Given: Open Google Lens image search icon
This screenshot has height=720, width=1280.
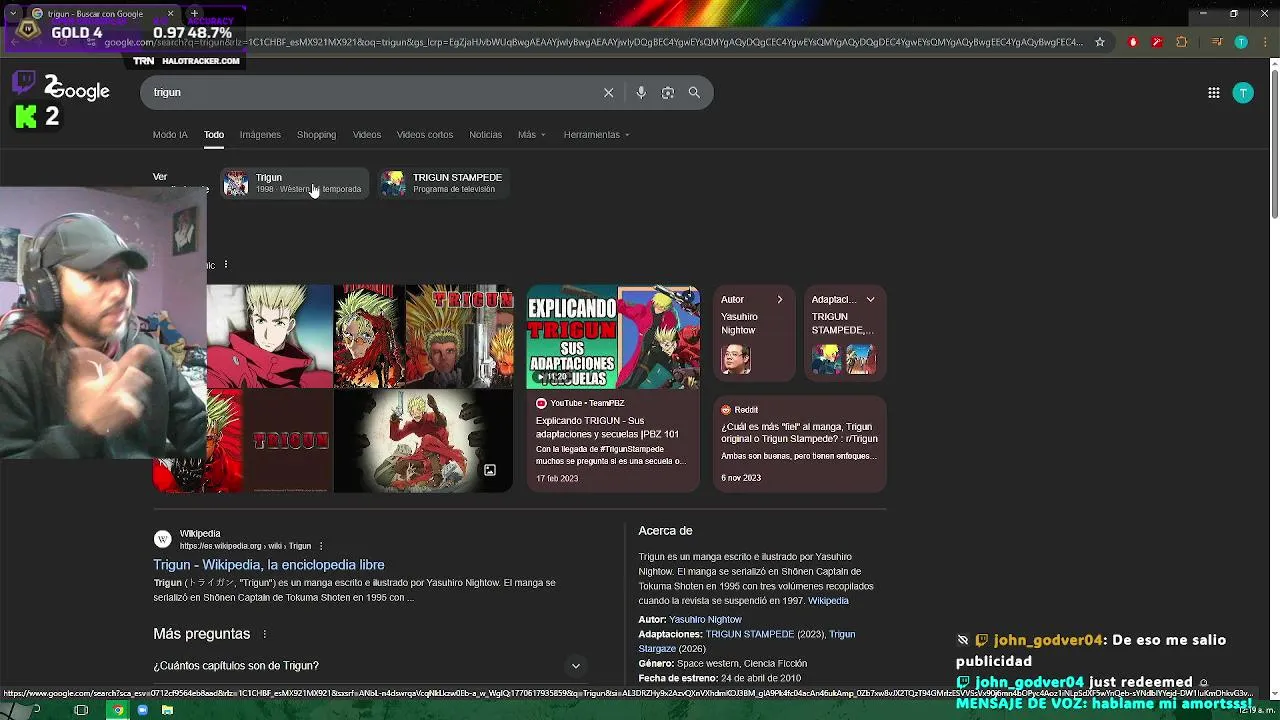Looking at the screenshot, I should (667, 92).
